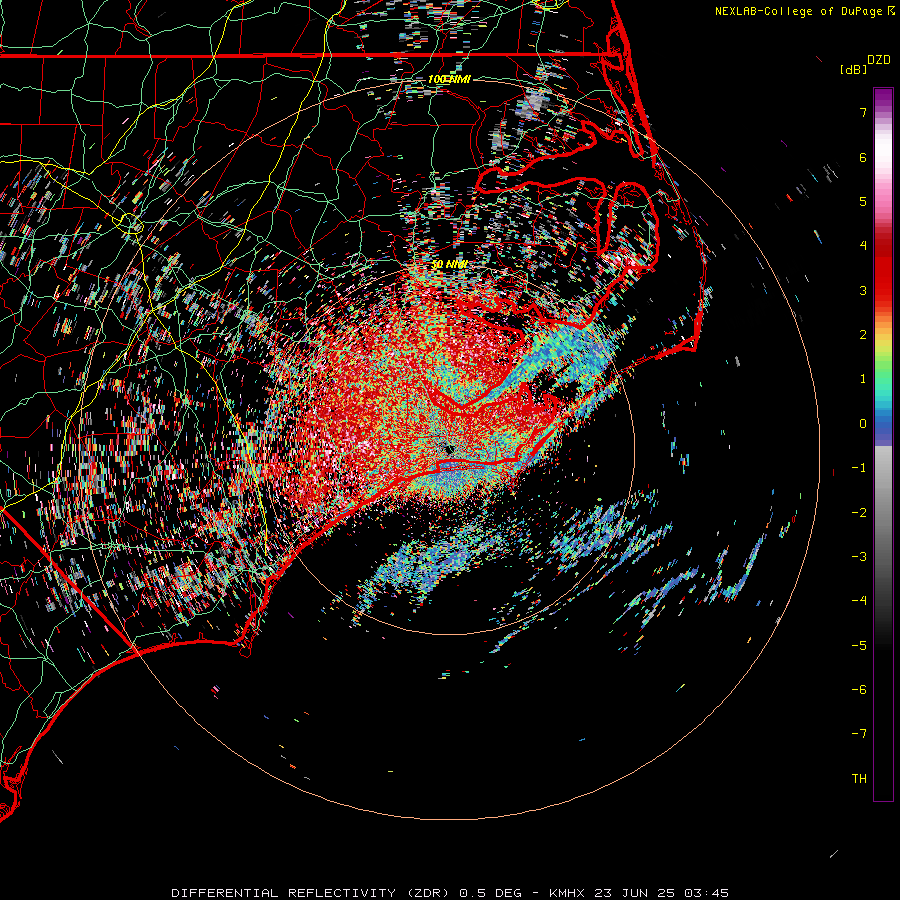Click the 3 dB scale label
This screenshot has width=900, height=900.
coord(863,290)
